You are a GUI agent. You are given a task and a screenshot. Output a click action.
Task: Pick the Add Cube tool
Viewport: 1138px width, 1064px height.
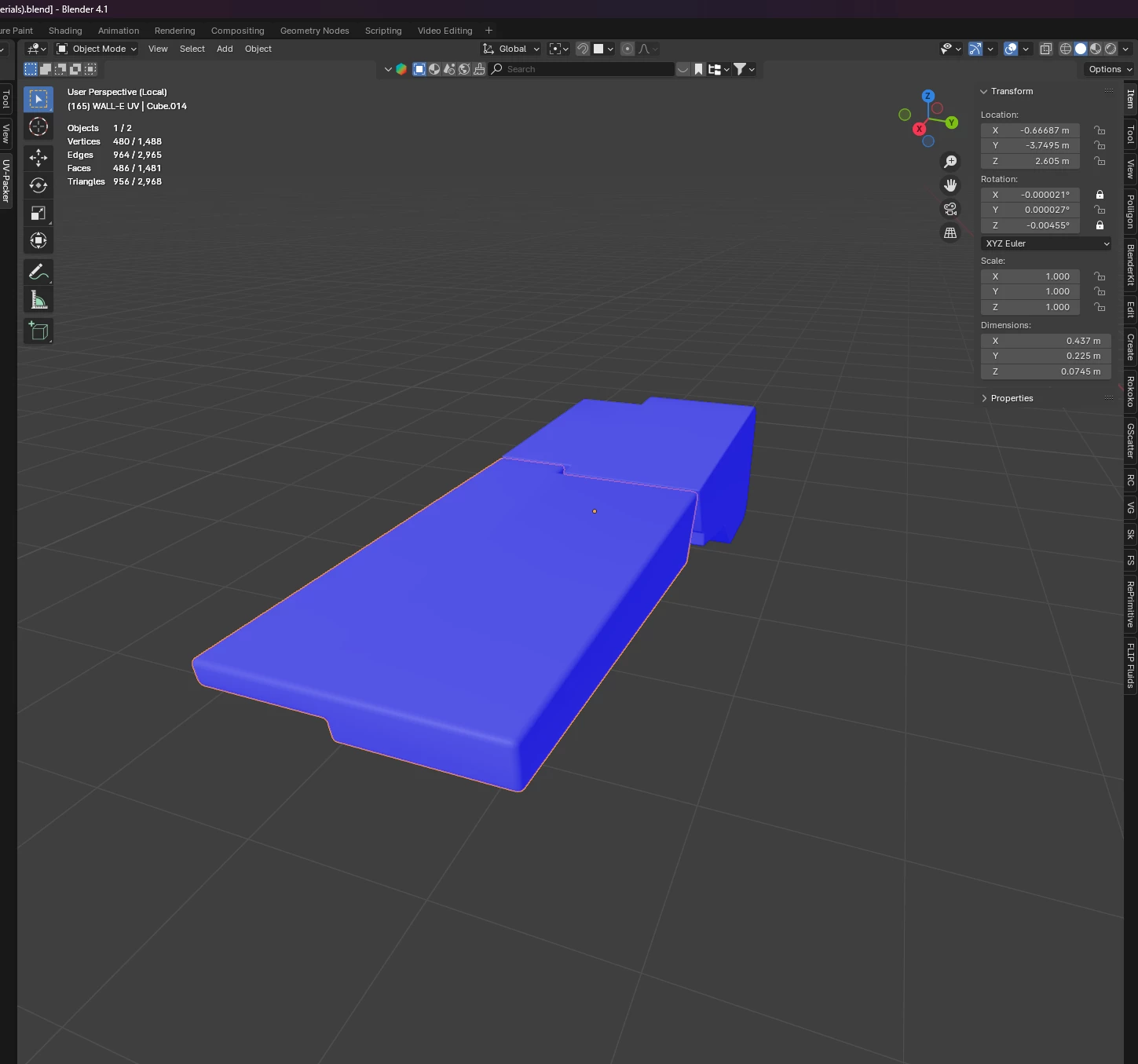point(38,331)
